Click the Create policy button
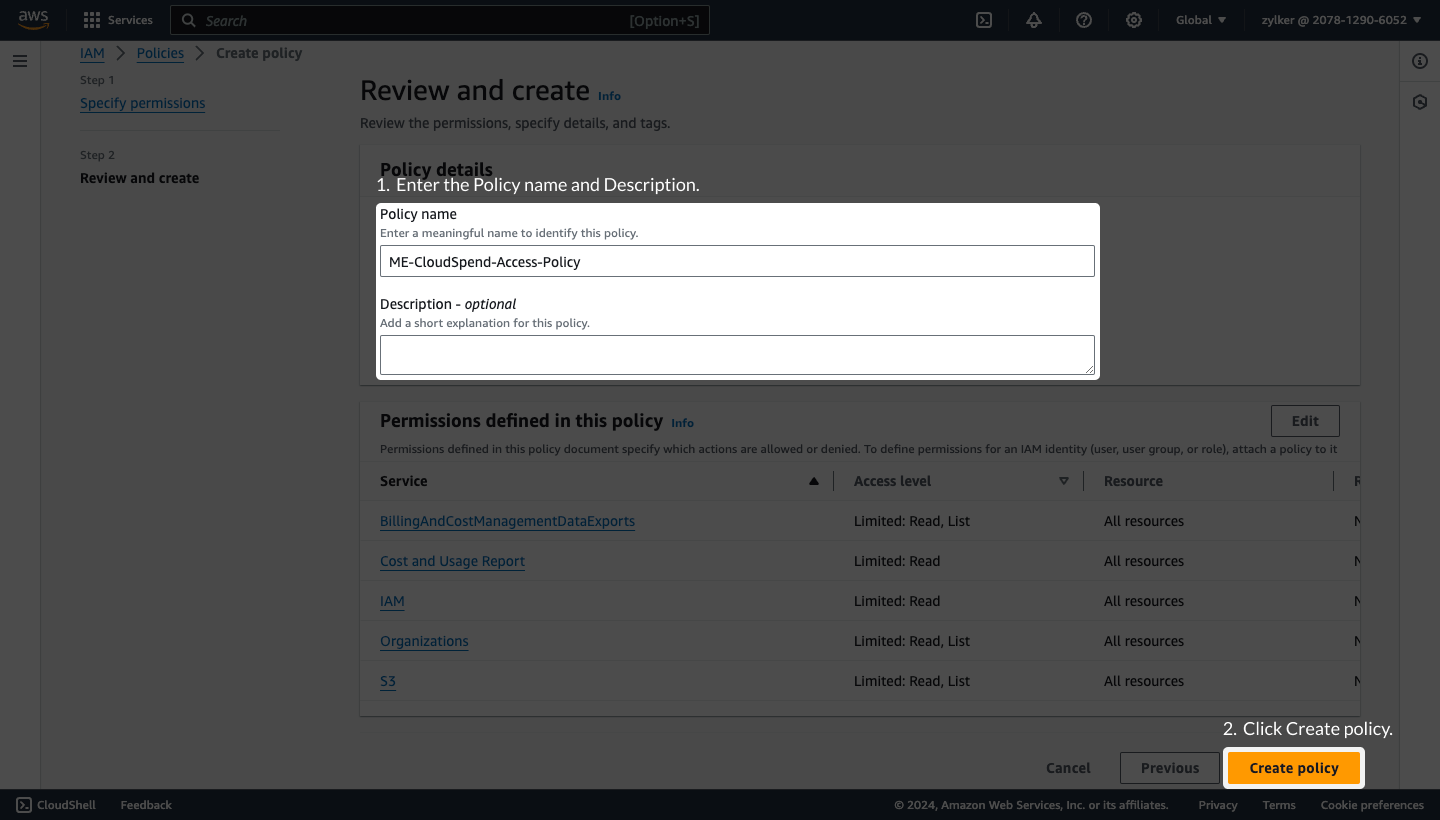 coord(1294,768)
